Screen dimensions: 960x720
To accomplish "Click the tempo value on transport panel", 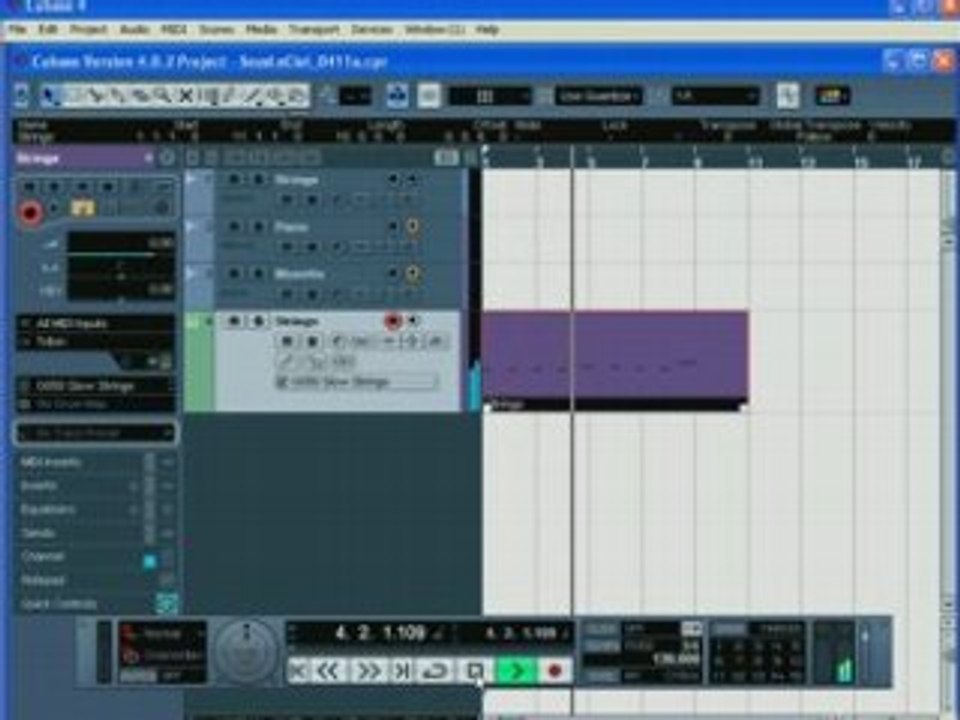I will point(677,659).
